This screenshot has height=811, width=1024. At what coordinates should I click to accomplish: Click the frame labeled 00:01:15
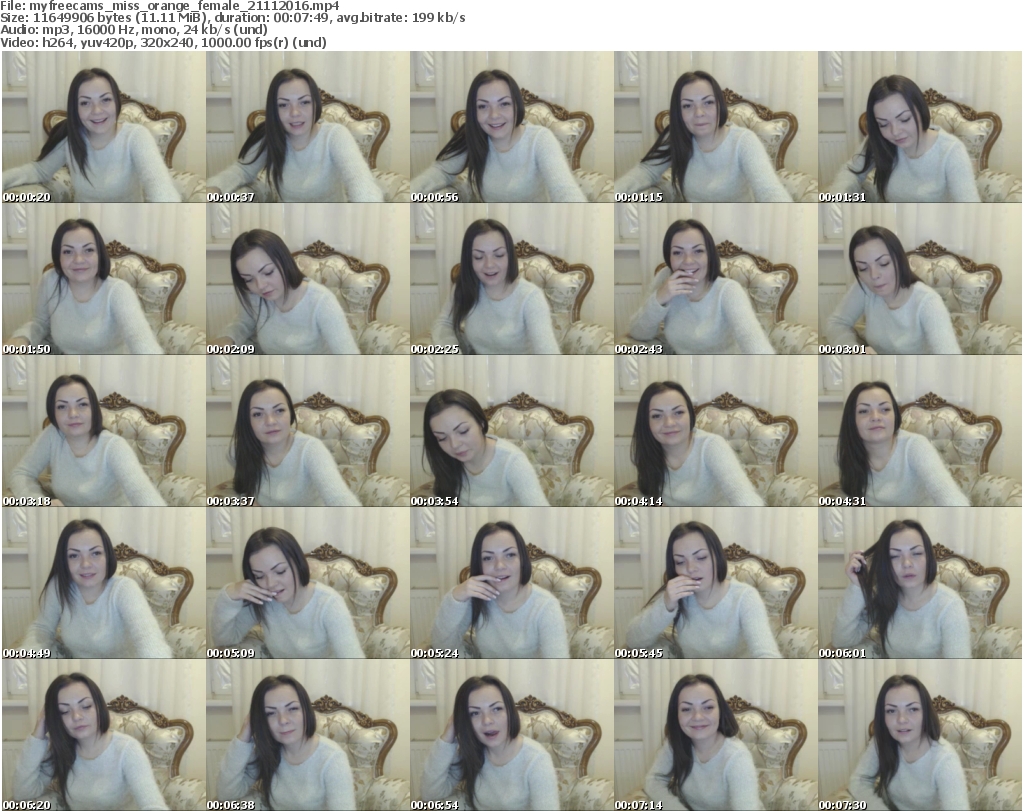point(715,127)
